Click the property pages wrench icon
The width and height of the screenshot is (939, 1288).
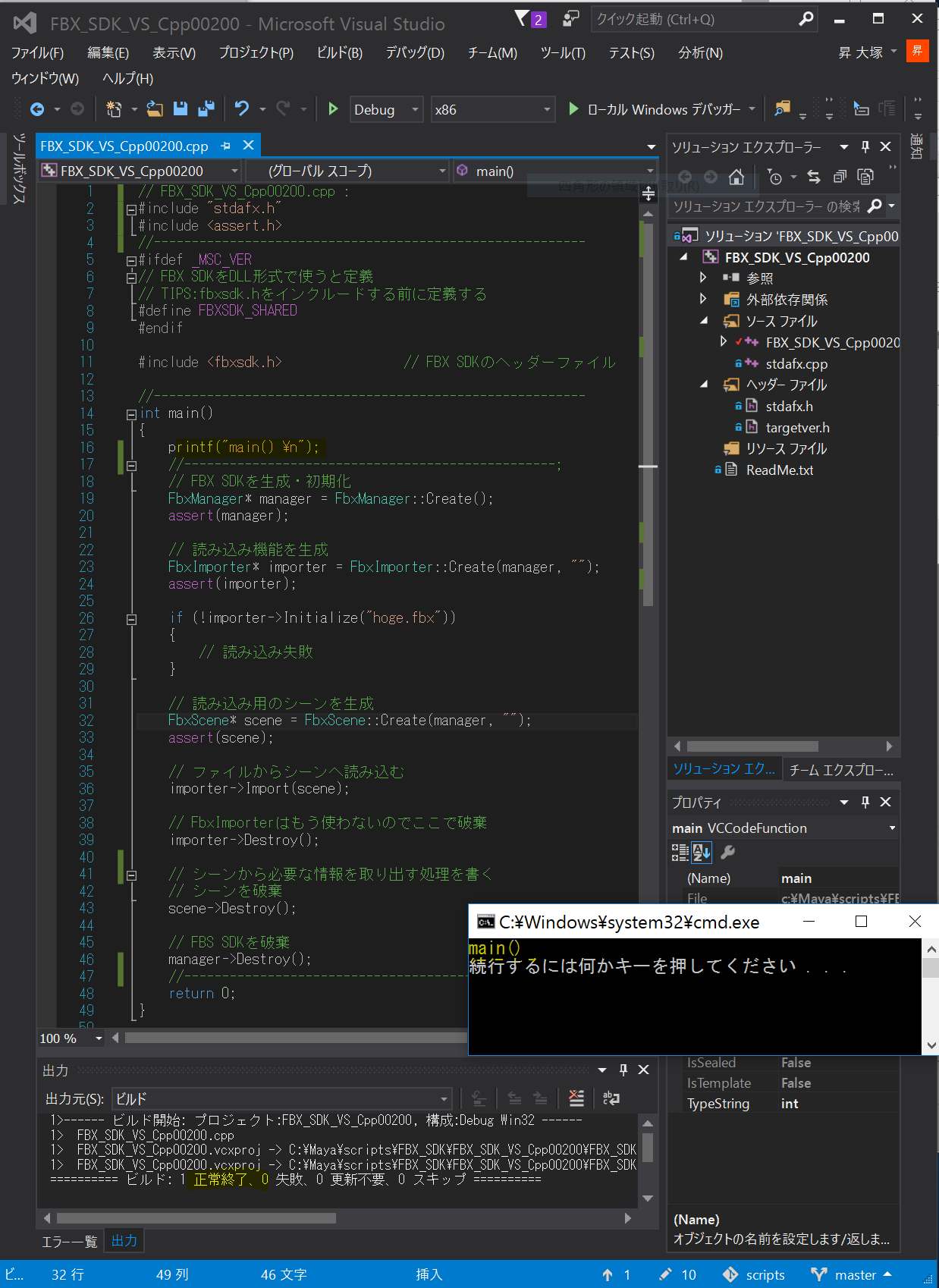pyautogui.click(x=727, y=853)
